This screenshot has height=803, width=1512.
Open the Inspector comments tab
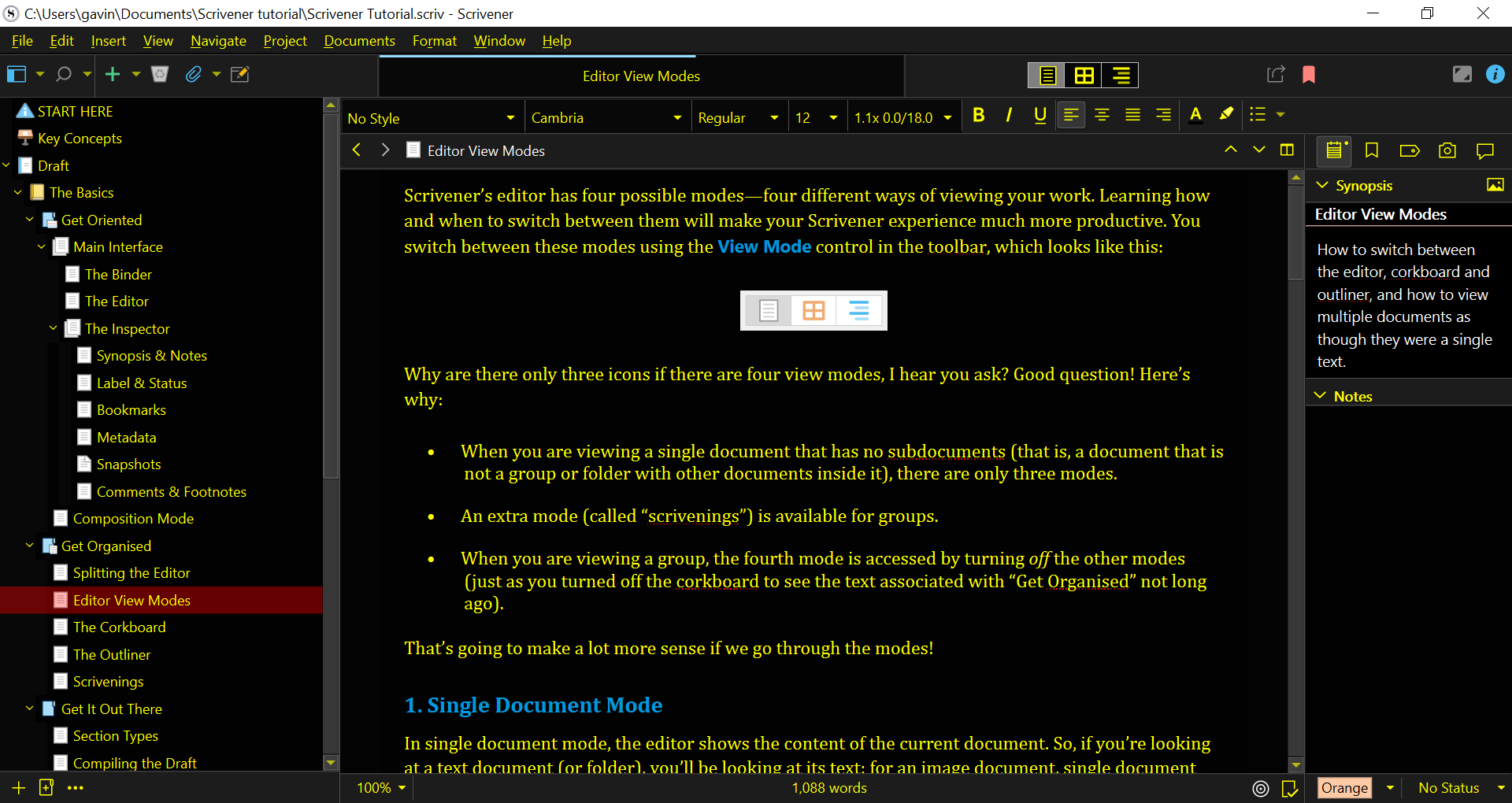(1485, 150)
